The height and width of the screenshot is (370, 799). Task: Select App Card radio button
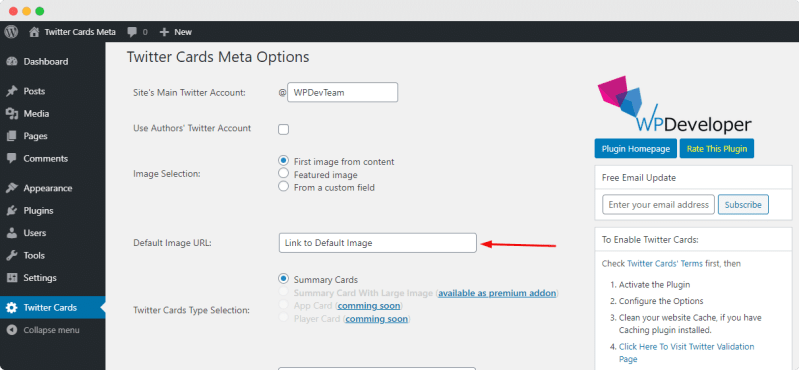[283, 305]
